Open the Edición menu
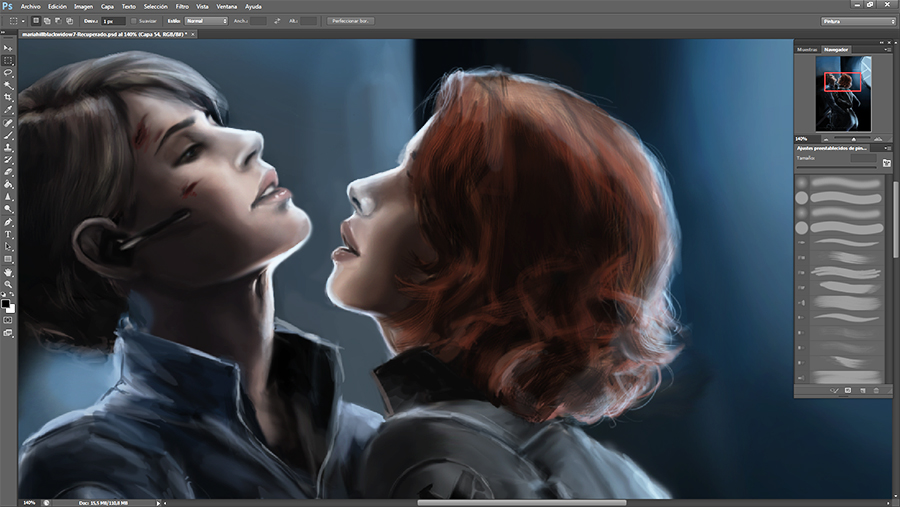The image size is (900, 507). click(57, 7)
